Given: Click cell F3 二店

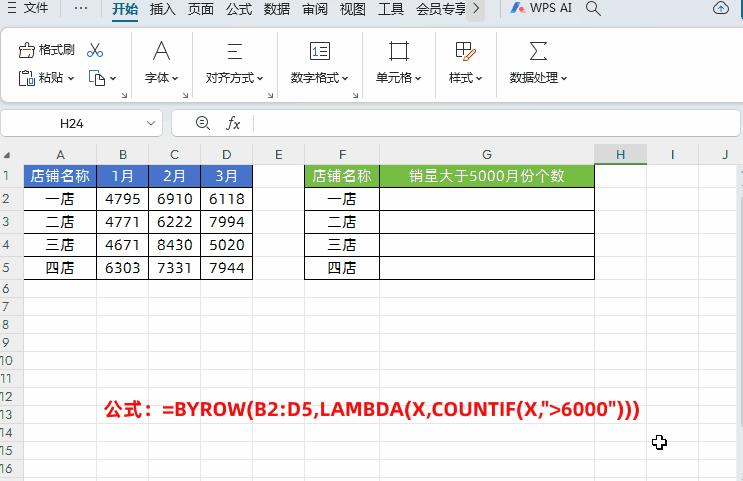Looking at the screenshot, I should pyautogui.click(x=342, y=222).
